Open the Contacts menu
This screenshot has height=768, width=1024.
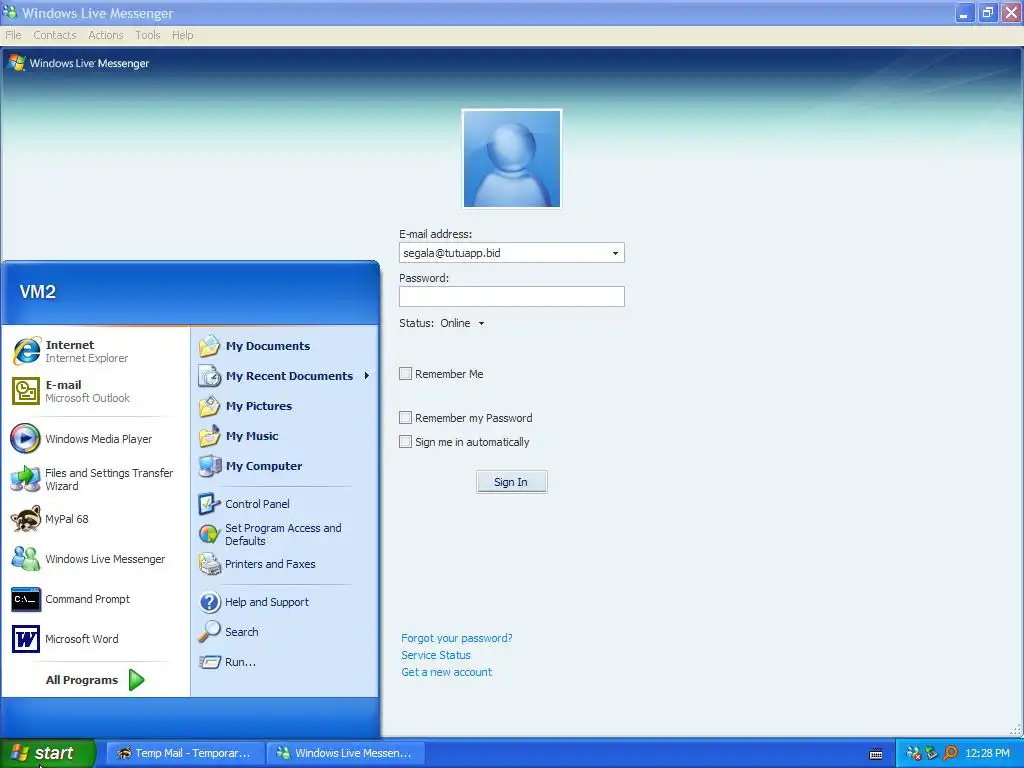tap(55, 35)
